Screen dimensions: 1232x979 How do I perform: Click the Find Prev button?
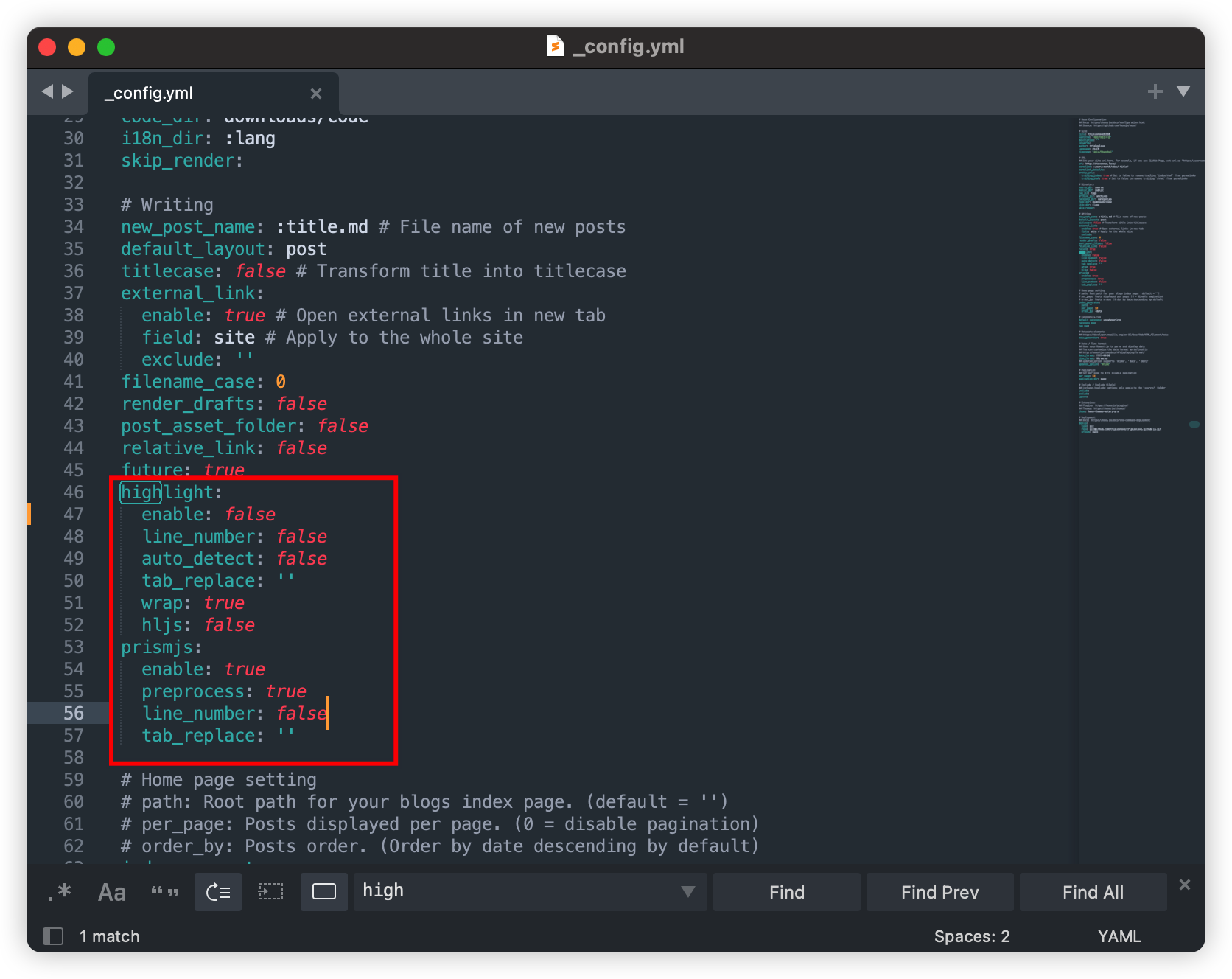pos(940,892)
